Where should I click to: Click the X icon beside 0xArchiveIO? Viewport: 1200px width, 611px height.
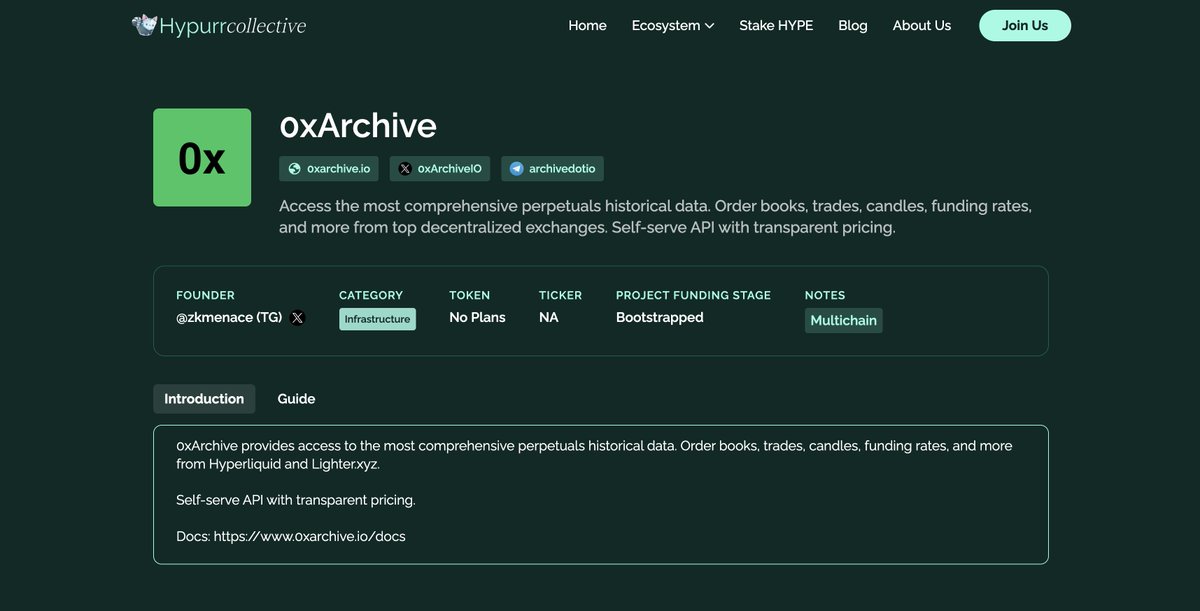pyautogui.click(x=404, y=169)
